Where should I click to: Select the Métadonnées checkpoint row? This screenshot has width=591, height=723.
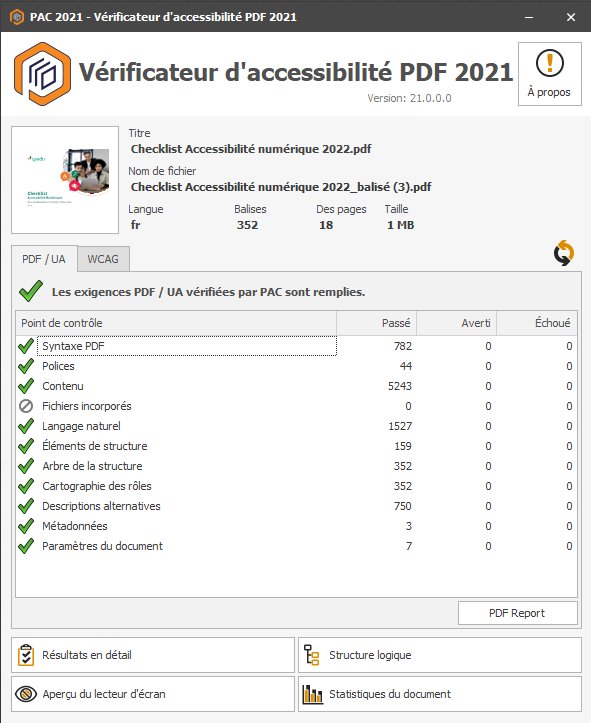[296, 526]
